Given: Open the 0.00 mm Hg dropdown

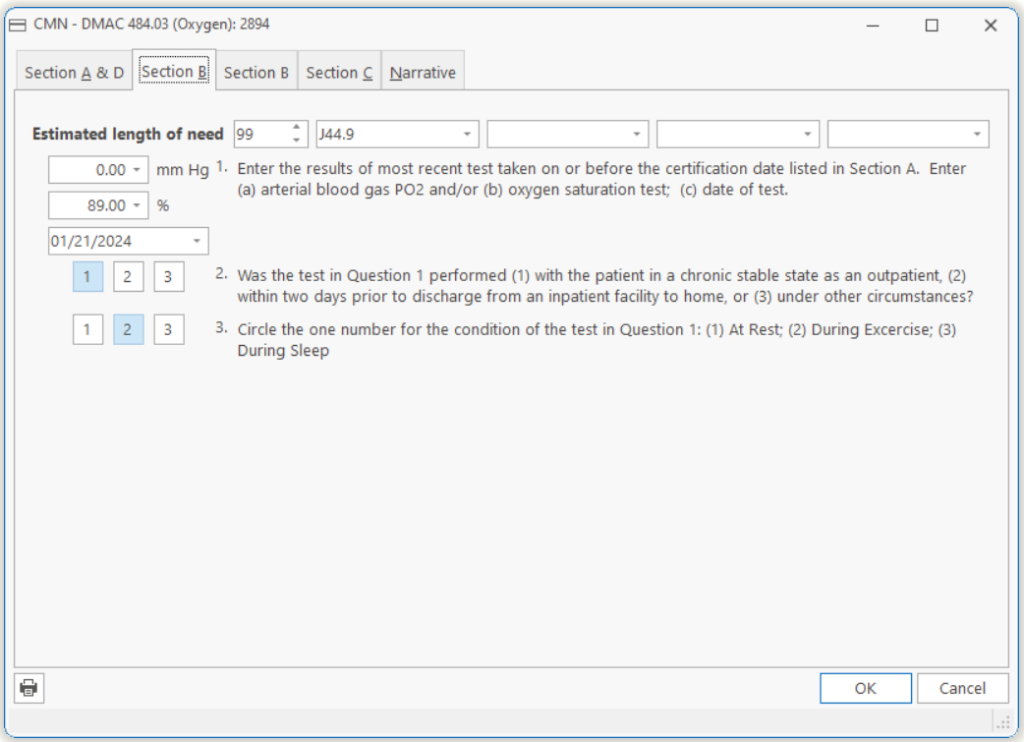Looking at the screenshot, I should click(136, 170).
